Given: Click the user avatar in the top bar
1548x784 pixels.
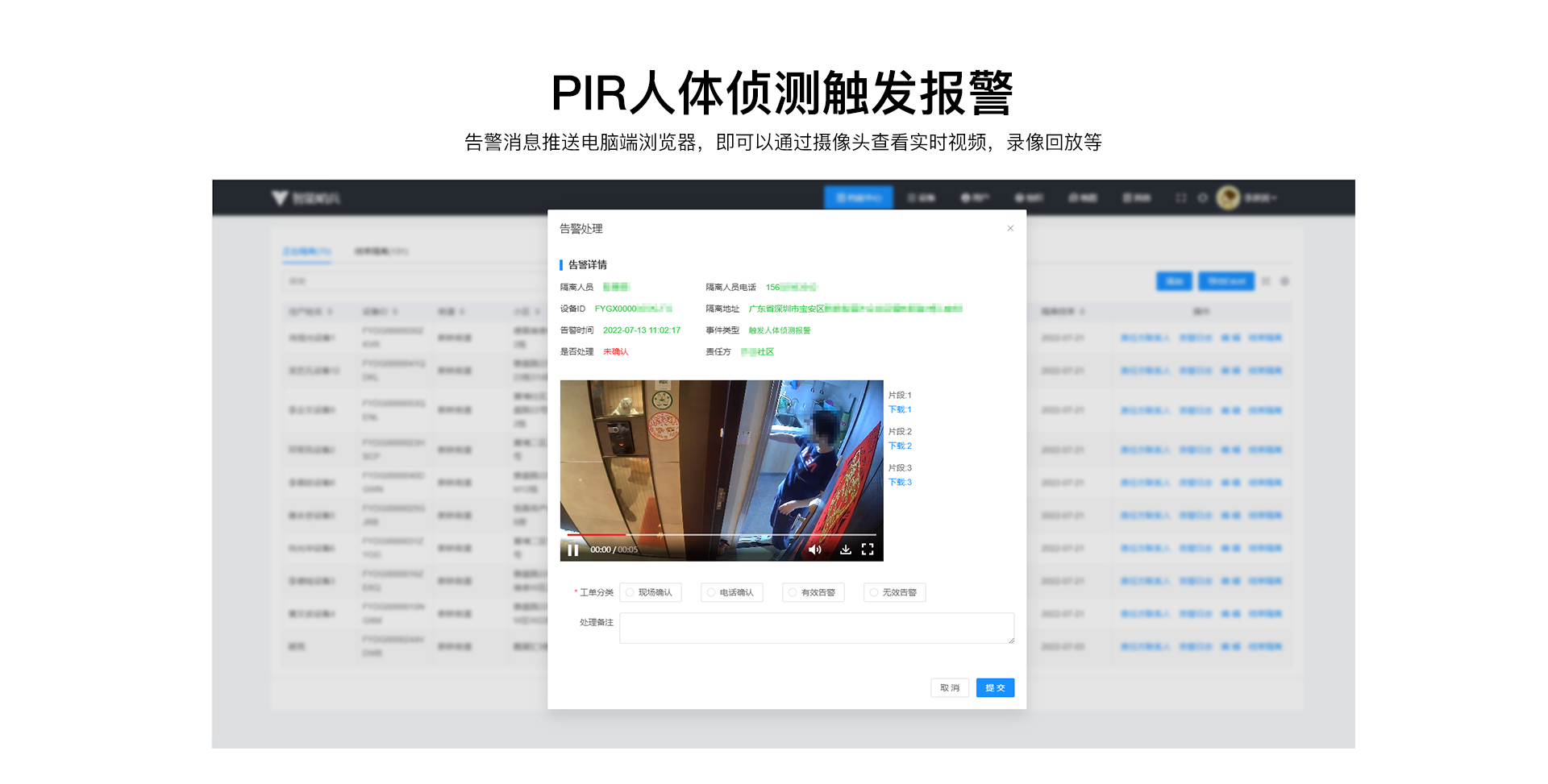Looking at the screenshot, I should [1228, 197].
